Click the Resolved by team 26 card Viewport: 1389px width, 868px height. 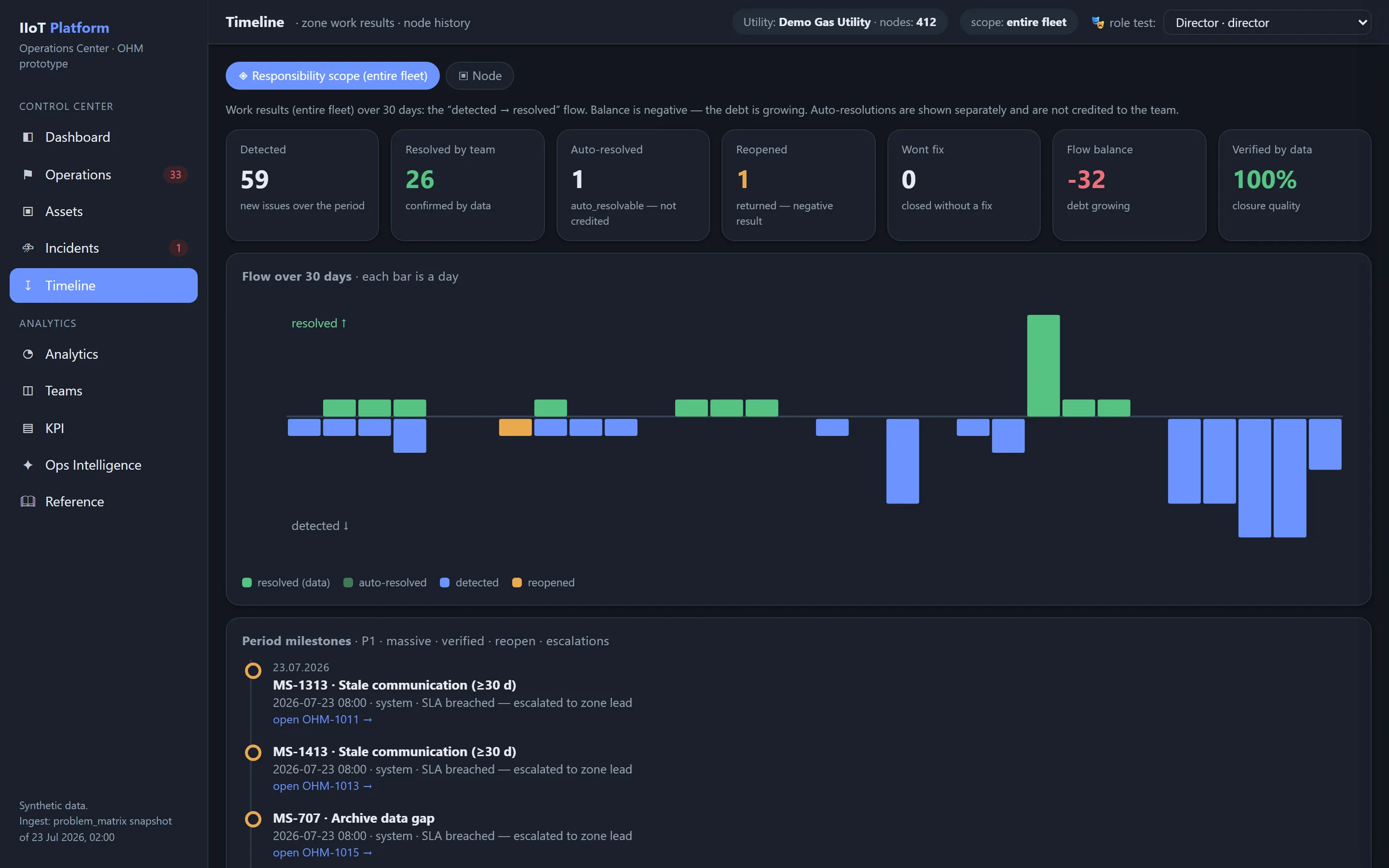click(467, 185)
